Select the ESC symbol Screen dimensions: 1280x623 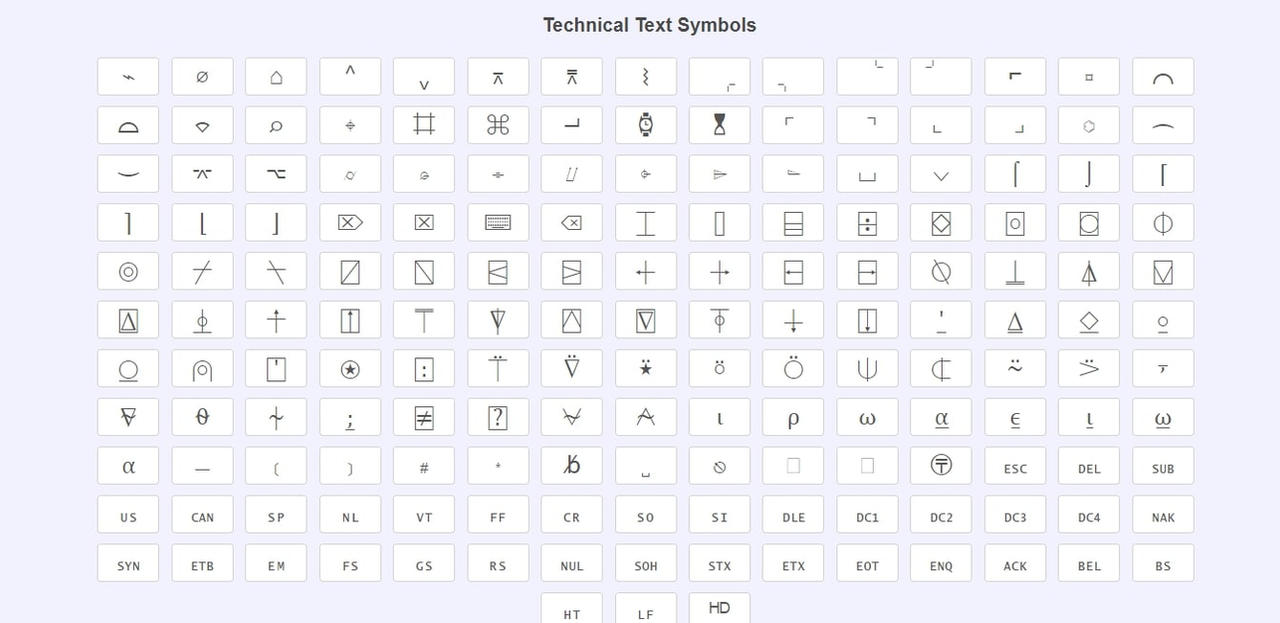point(1015,466)
